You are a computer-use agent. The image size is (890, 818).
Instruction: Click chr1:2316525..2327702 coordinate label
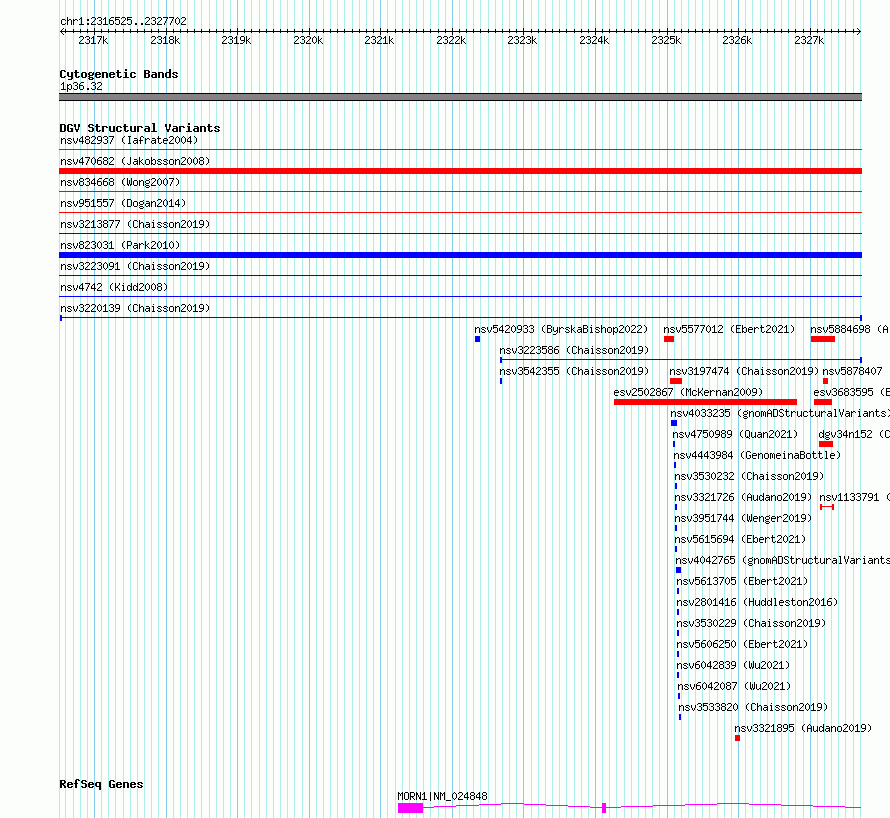(x=123, y=21)
